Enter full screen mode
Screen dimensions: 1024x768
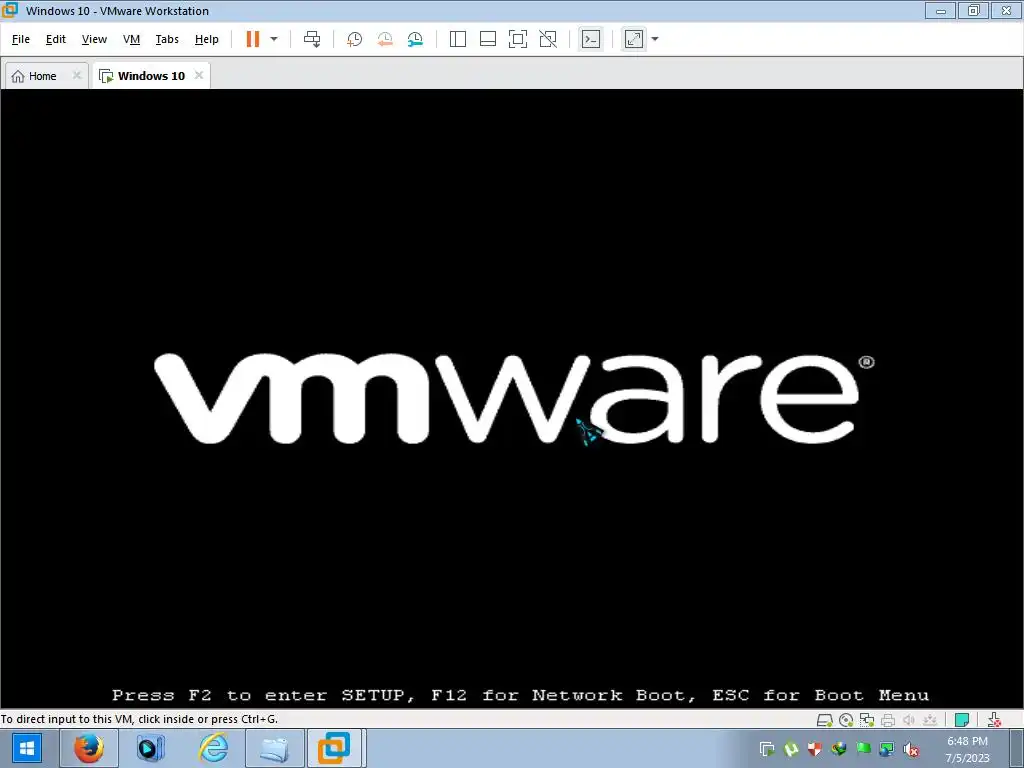click(x=518, y=39)
